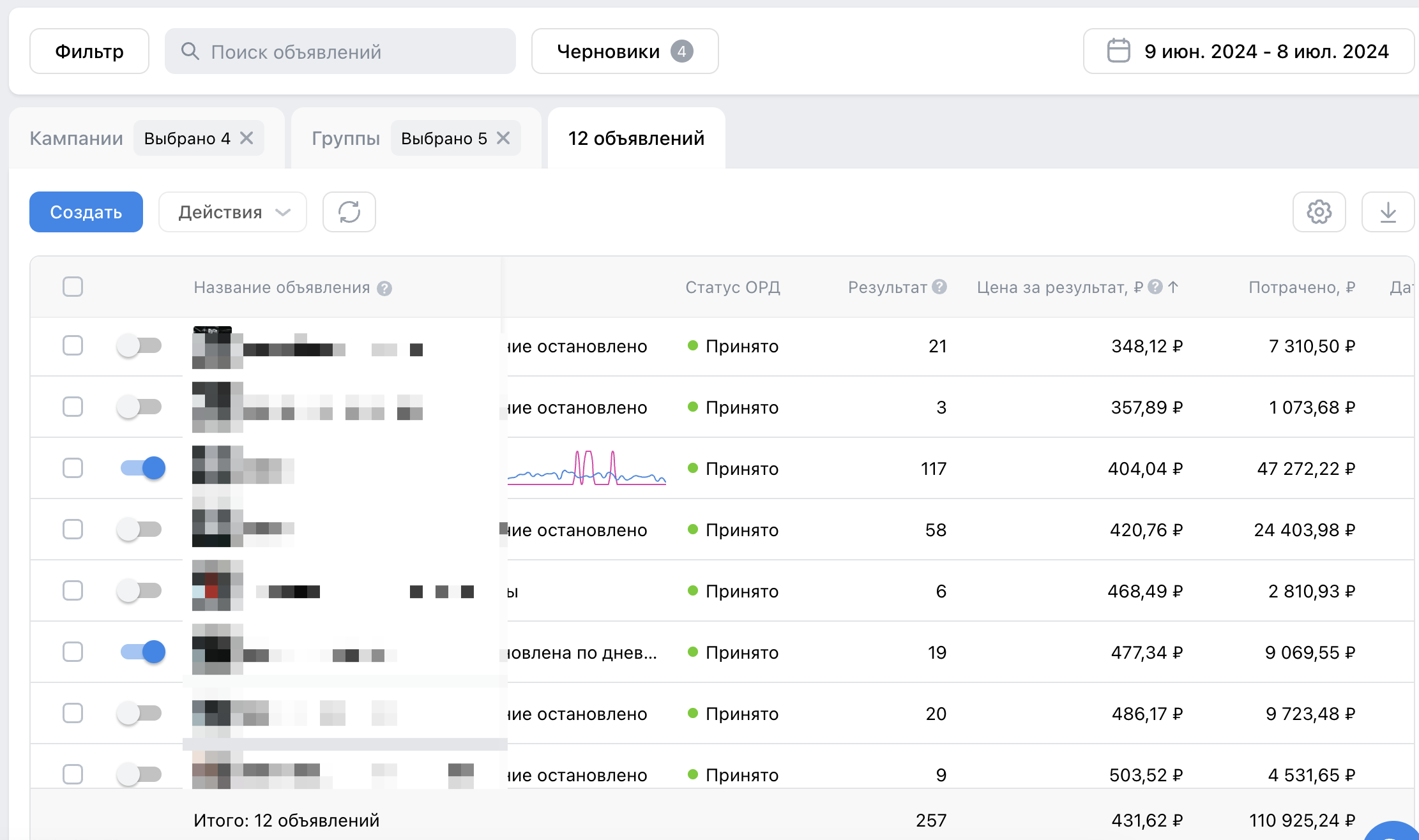Open date range 9 июн. 2024 picker

pyautogui.click(x=1266, y=51)
